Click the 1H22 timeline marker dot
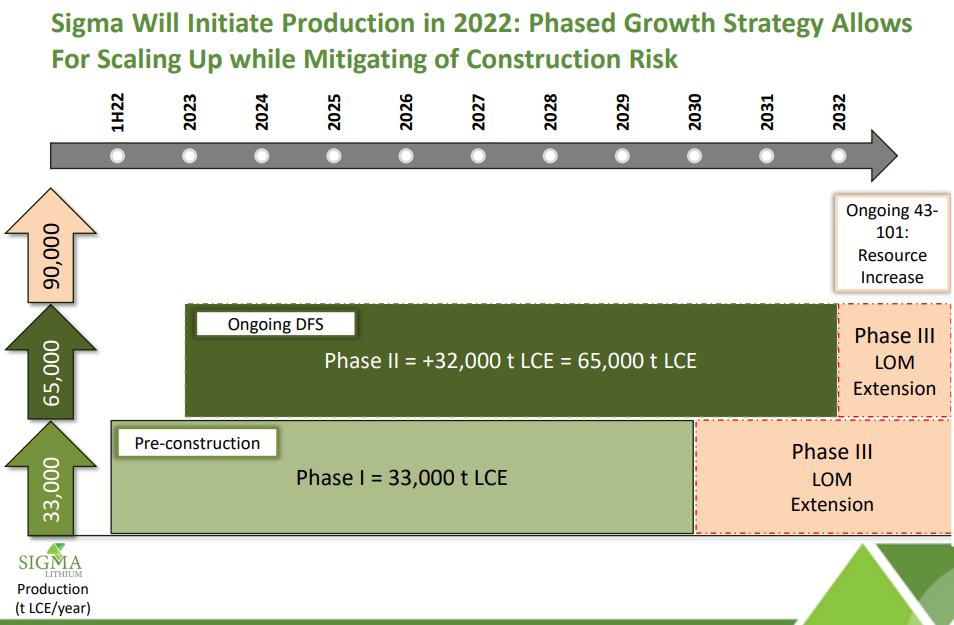The image size is (954, 625). click(x=117, y=156)
